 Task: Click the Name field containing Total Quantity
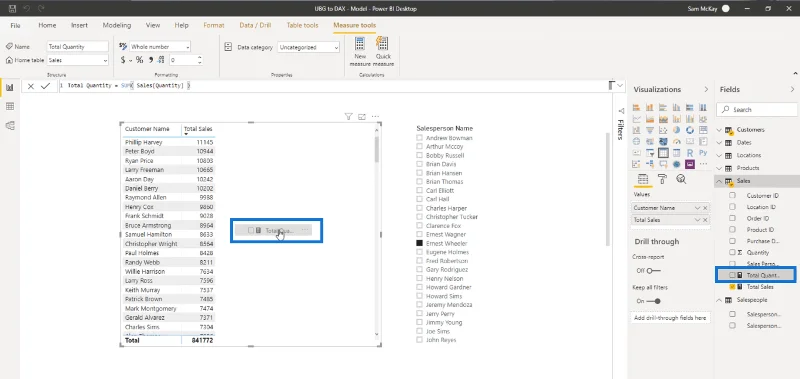[78, 46]
